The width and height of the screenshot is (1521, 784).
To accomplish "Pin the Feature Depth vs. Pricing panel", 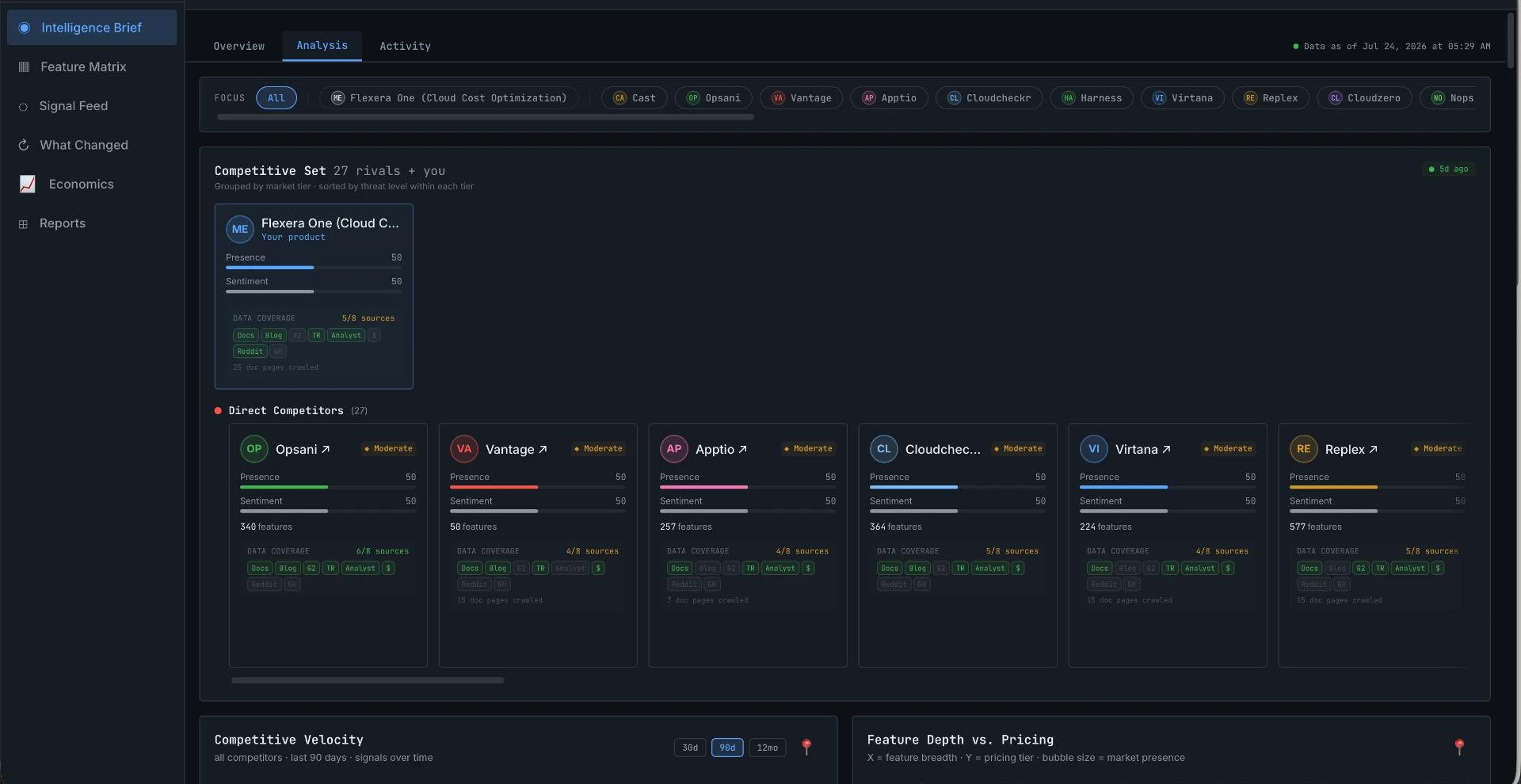I will [1459, 747].
